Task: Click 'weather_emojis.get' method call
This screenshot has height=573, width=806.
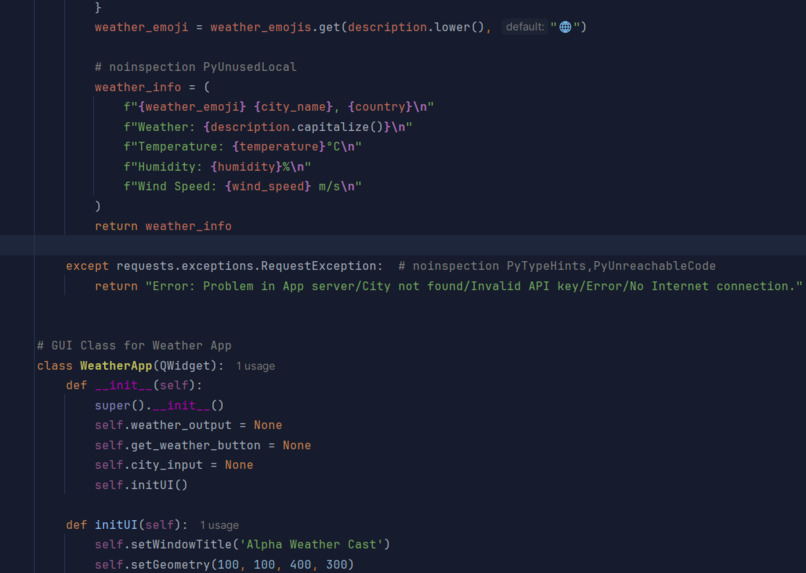Action: pos(275,27)
